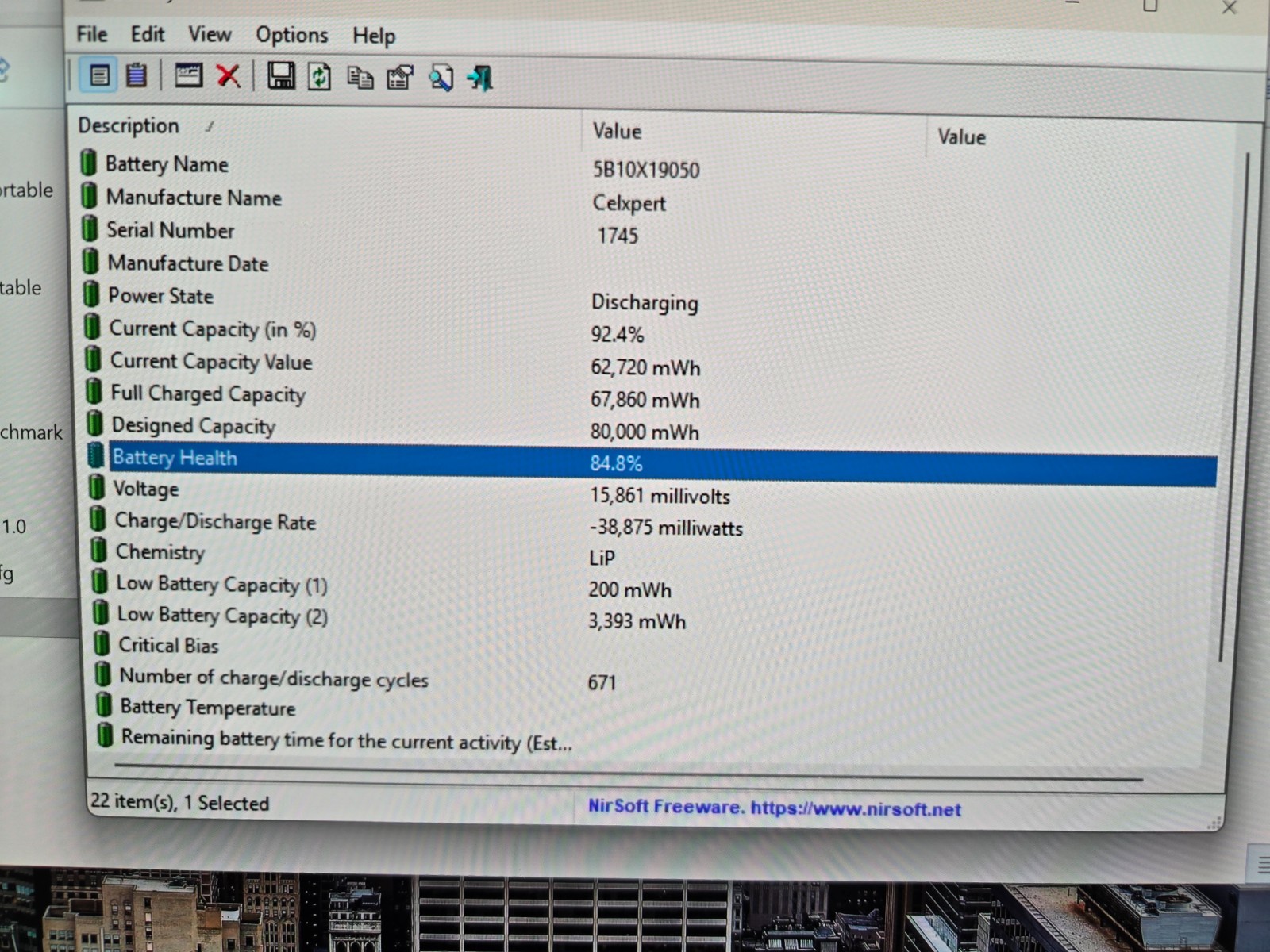Select the 80,000 mWh designed capacity value

(645, 432)
